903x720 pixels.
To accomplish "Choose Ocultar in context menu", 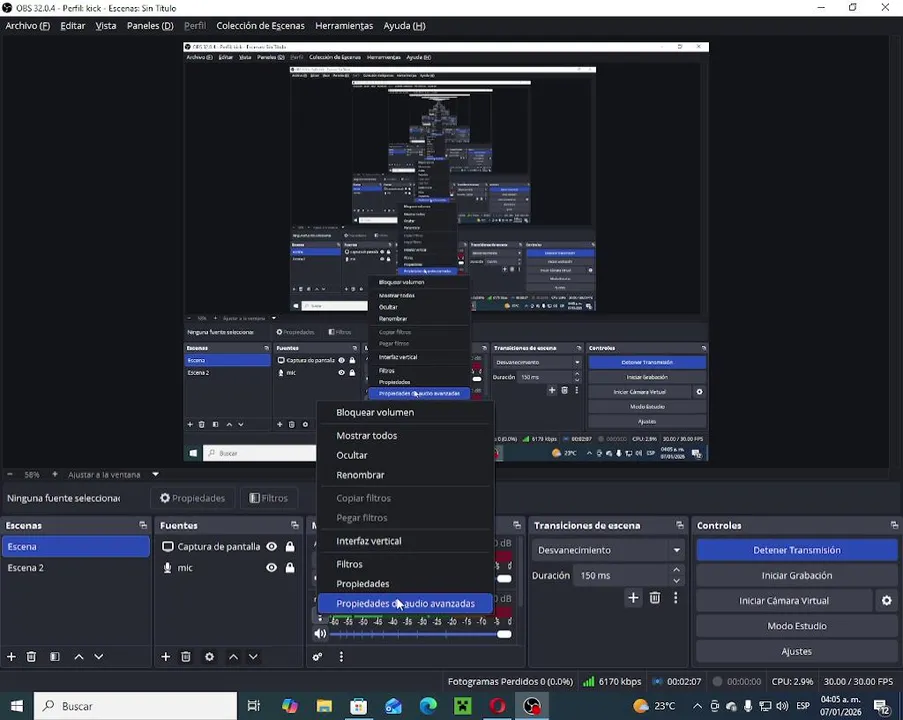I will 405,455.
